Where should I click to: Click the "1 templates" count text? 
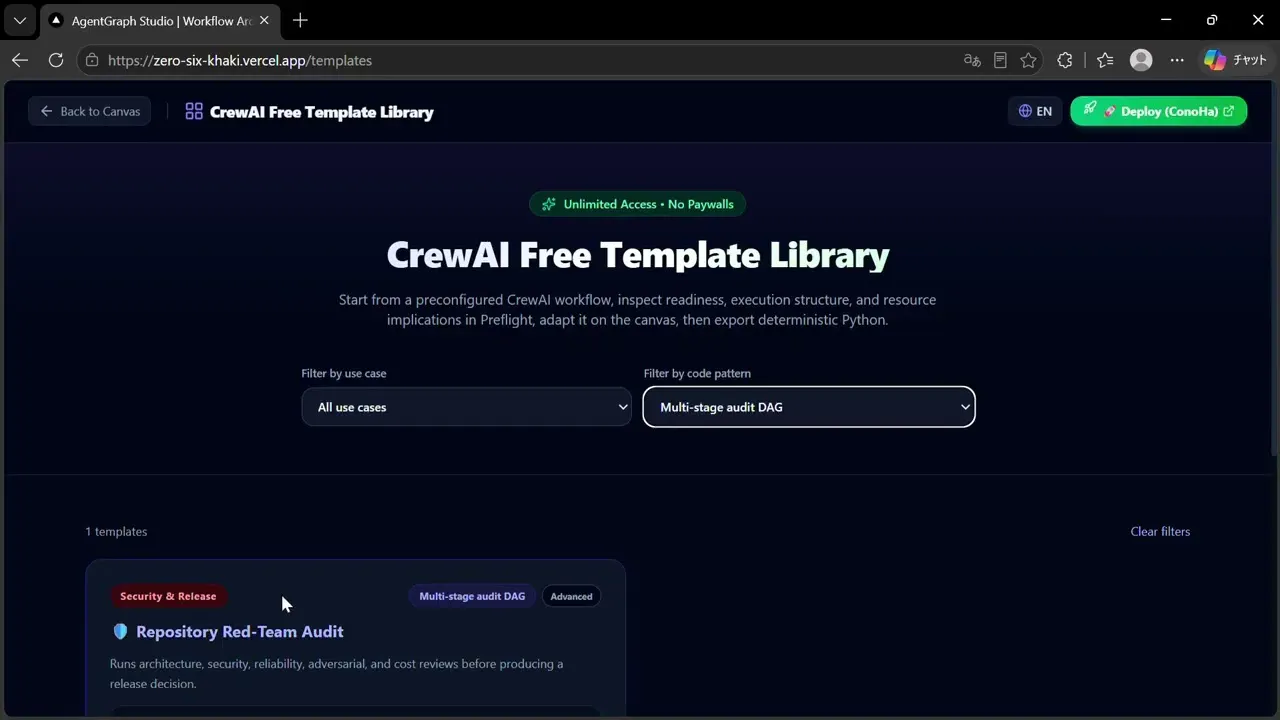(116, 531)
